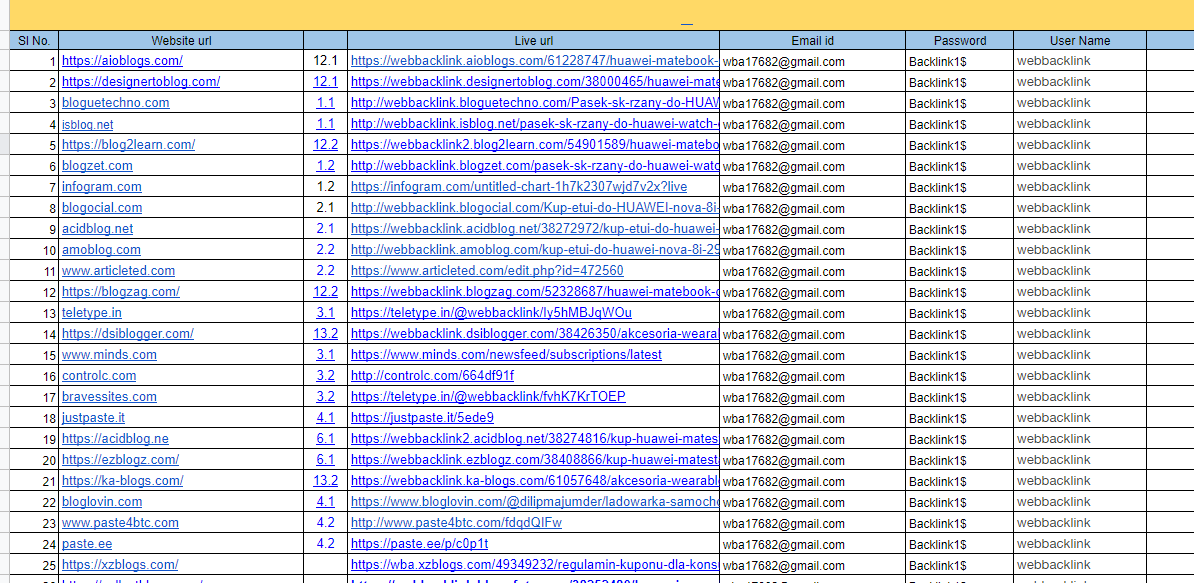Open the isblog.net website link
Viewport: 1194px width, 583px height.
[x=86, y=123]
